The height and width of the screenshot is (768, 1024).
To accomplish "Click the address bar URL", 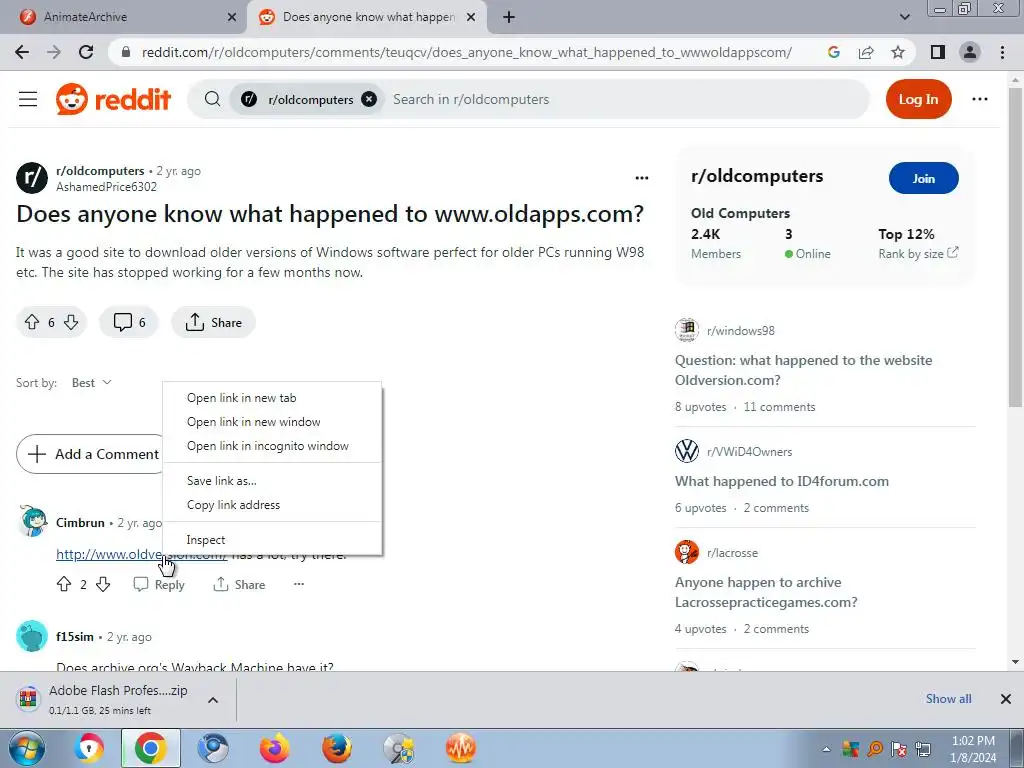I will [x=466, y=52].
